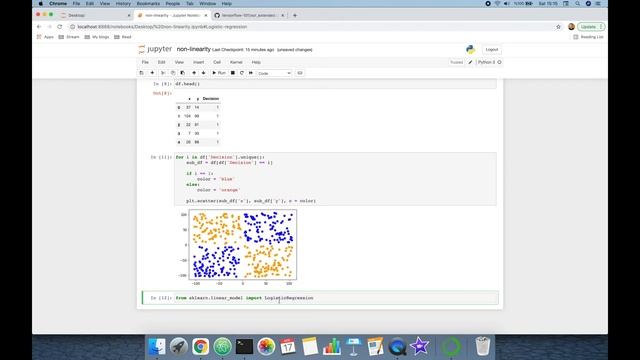Reload the current page
The image size is (640, 360).
coord(60,27)
